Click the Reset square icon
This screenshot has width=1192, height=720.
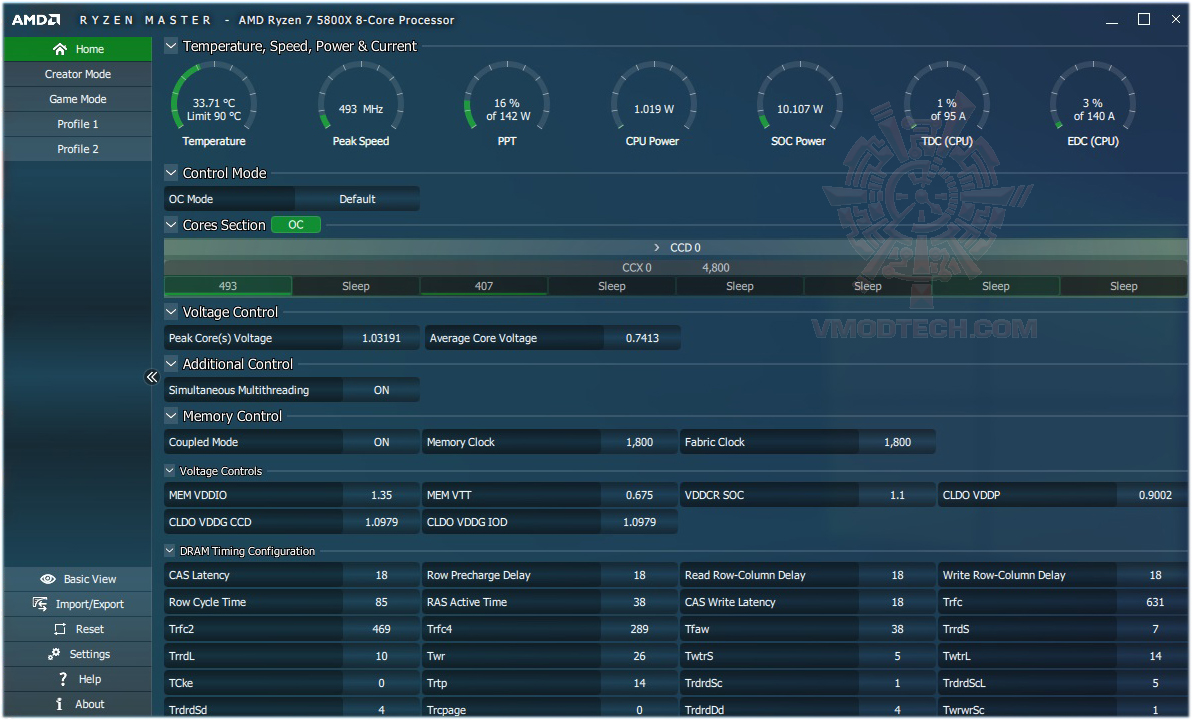point(60,630)
